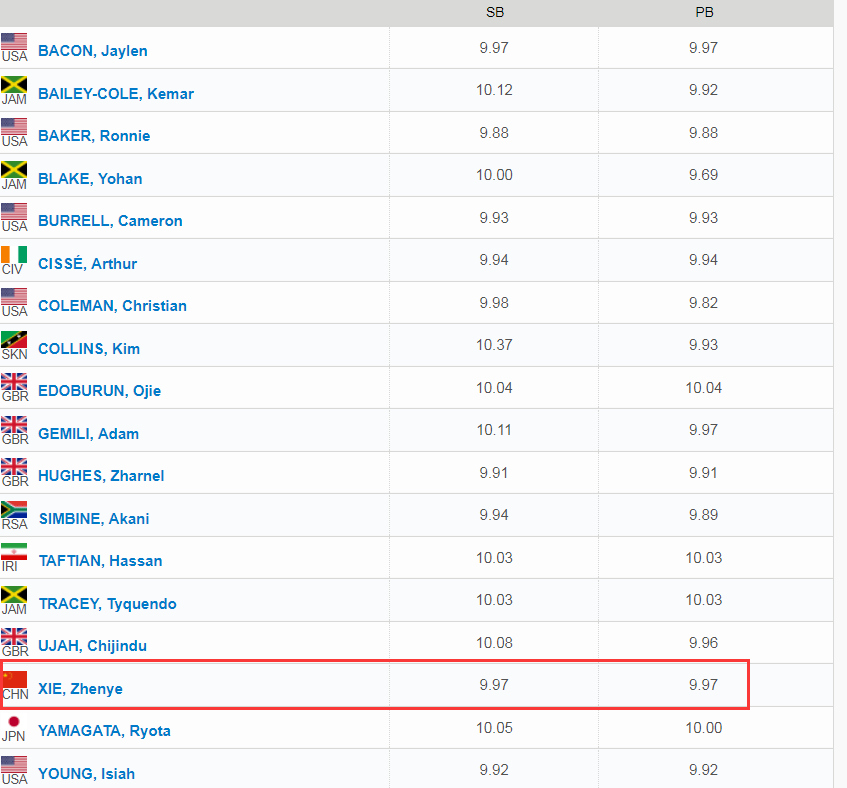The width and height of the screenshot is (847, 788).
Task: Click Yohan Blake's 9.69 personal best cell
Action: click(x=703, y=175)
